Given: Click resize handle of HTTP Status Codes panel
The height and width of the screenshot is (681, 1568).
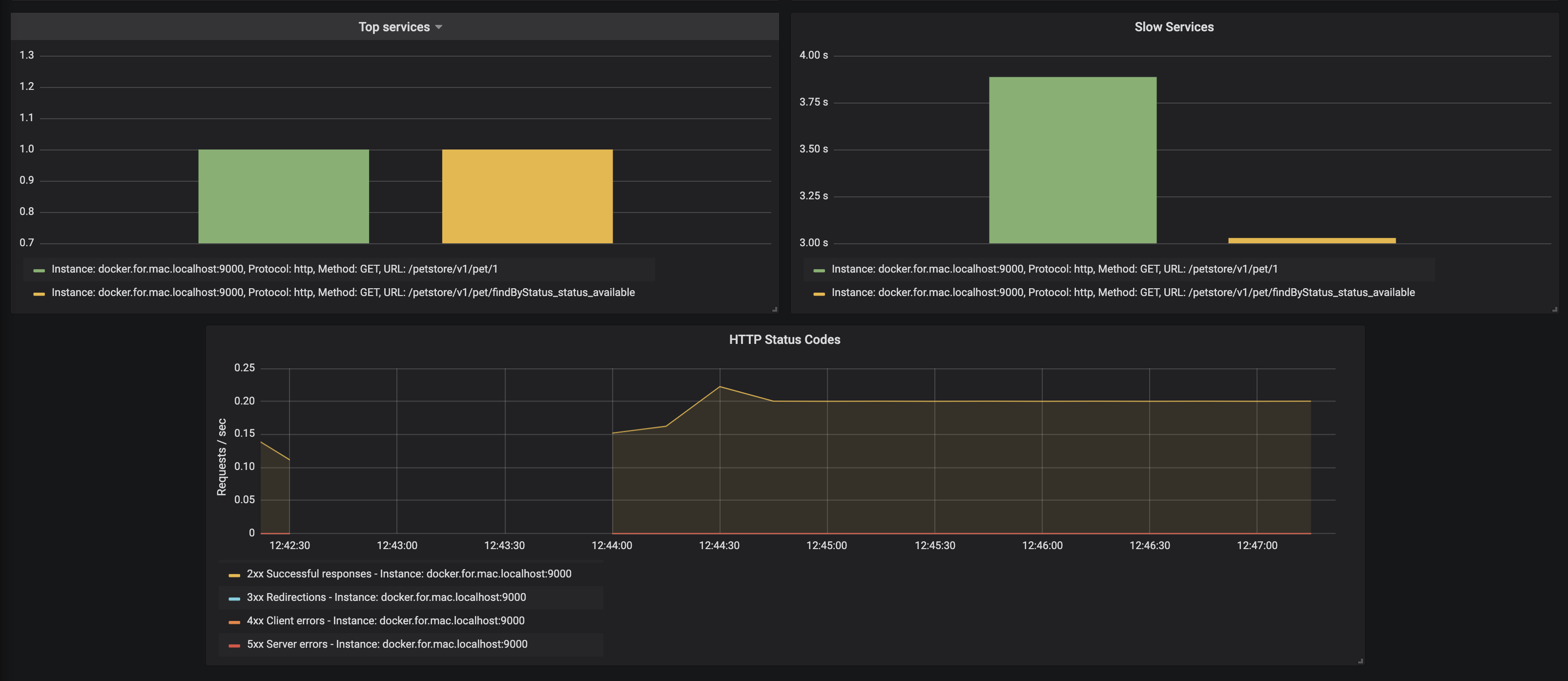Looking at the screenshot, I should [1360, 661].
